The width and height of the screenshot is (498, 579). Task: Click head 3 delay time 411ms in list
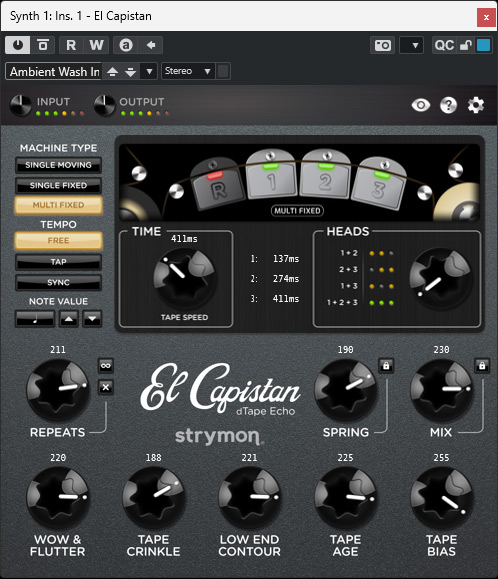pos(286,299)
